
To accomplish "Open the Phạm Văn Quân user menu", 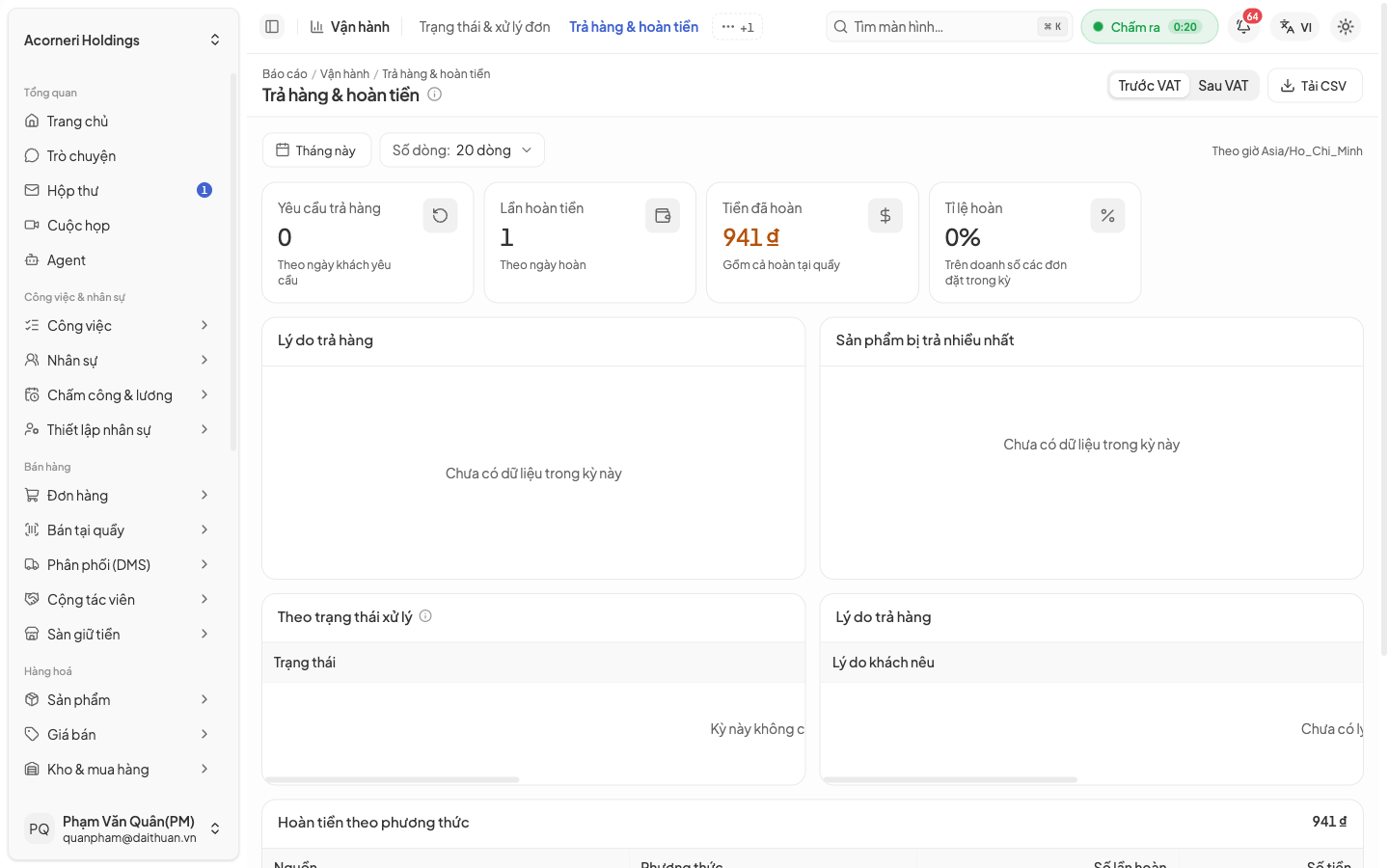I will point(123,828).
